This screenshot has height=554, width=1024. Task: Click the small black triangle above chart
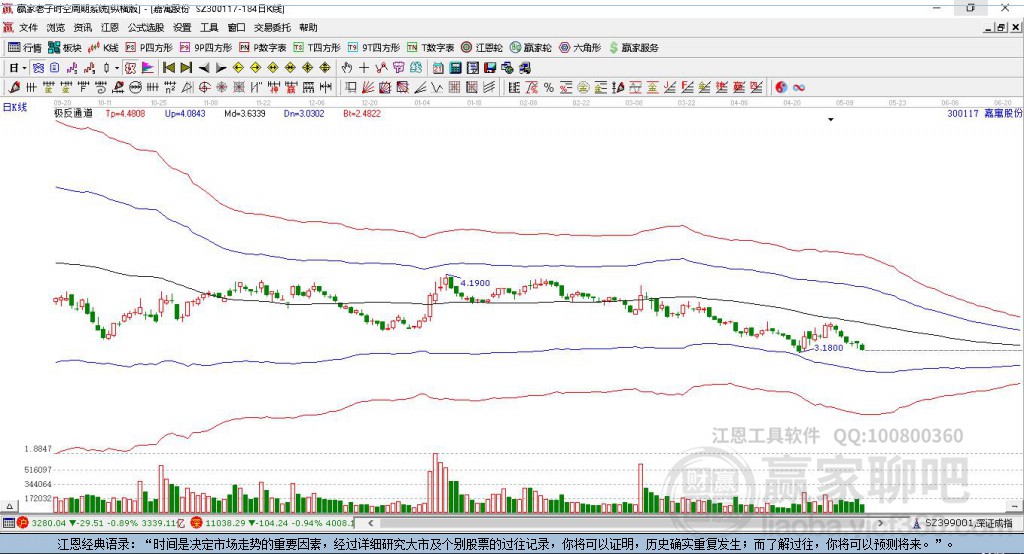[831, 120]
